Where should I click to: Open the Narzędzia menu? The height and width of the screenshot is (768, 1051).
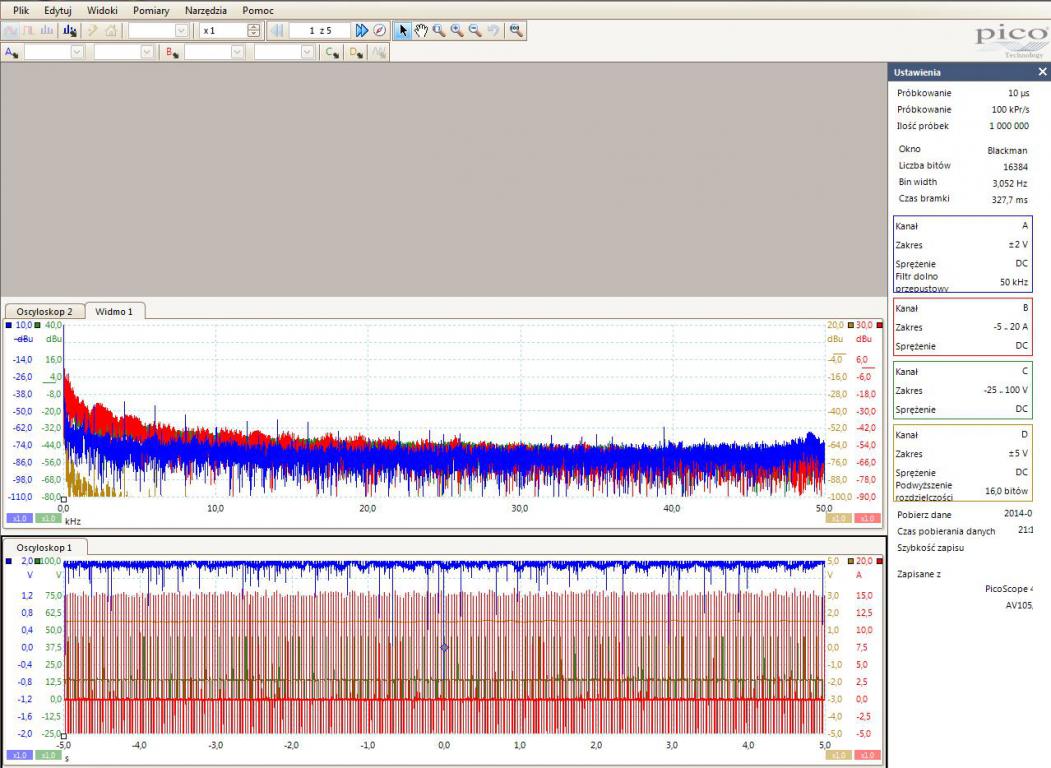pyautogui.click(x=205, y=10)
